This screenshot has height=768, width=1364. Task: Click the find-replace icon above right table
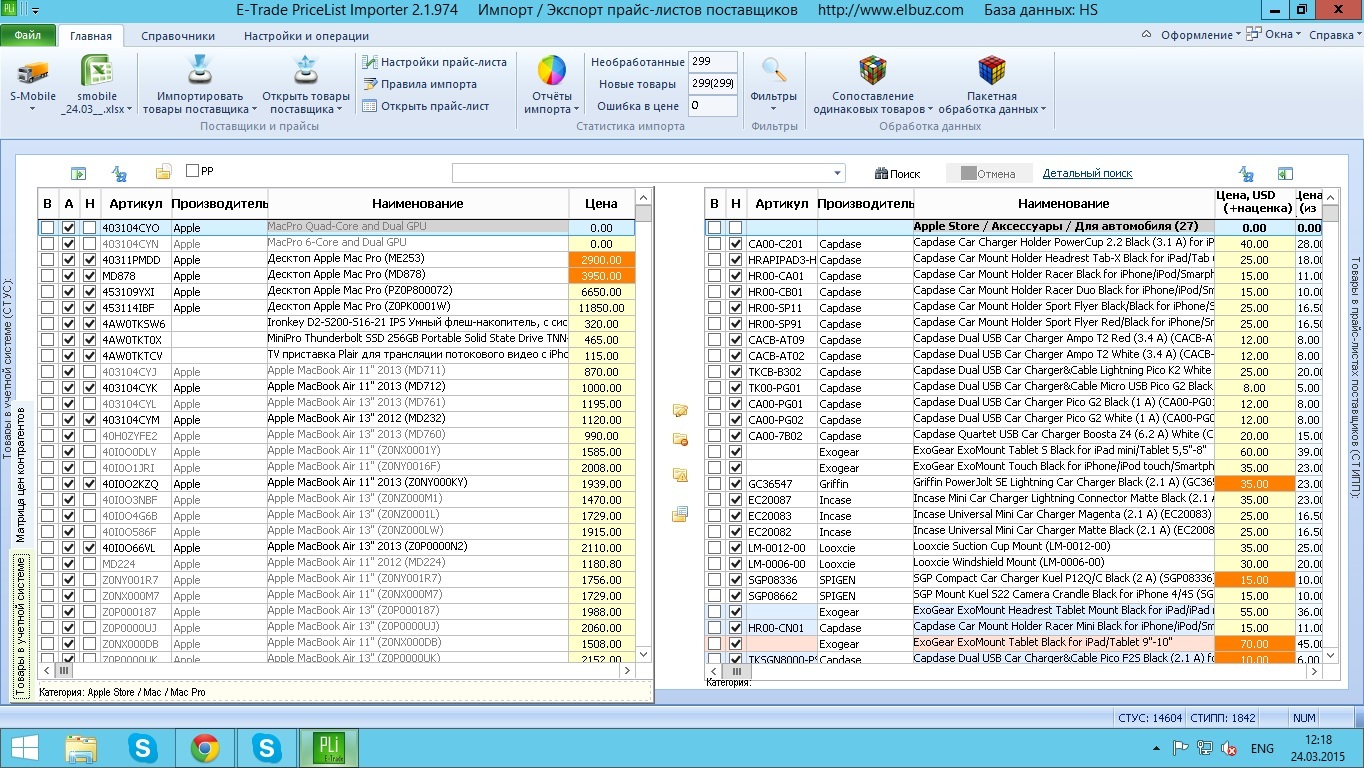click(1246, 173)
